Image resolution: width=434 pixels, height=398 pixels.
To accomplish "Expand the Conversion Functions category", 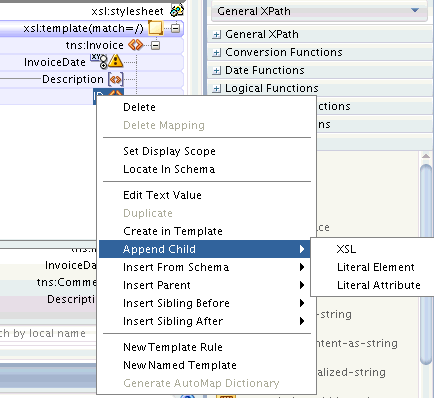I will (216, 52).
